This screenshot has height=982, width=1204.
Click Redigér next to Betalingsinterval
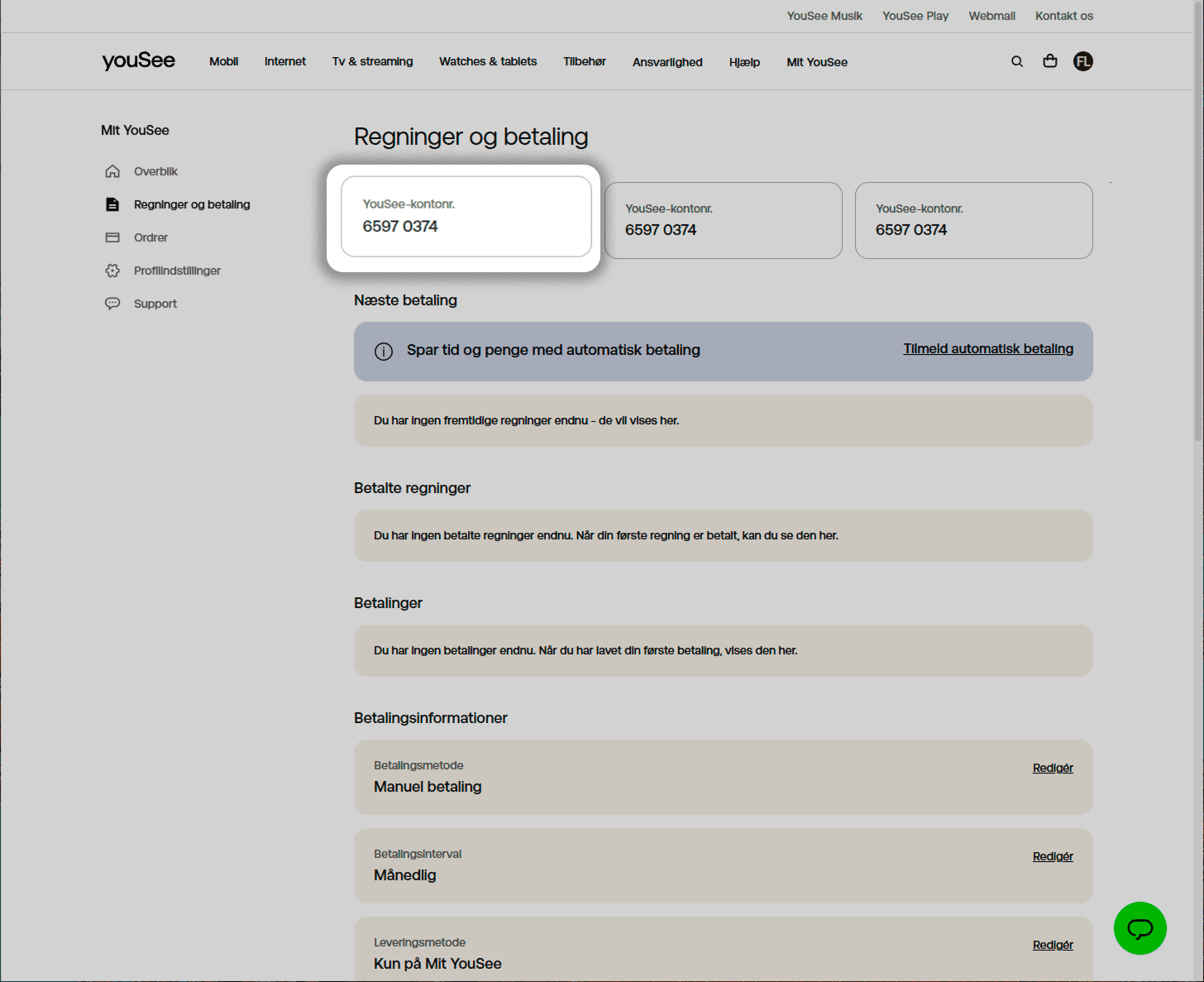point(1053,856)
